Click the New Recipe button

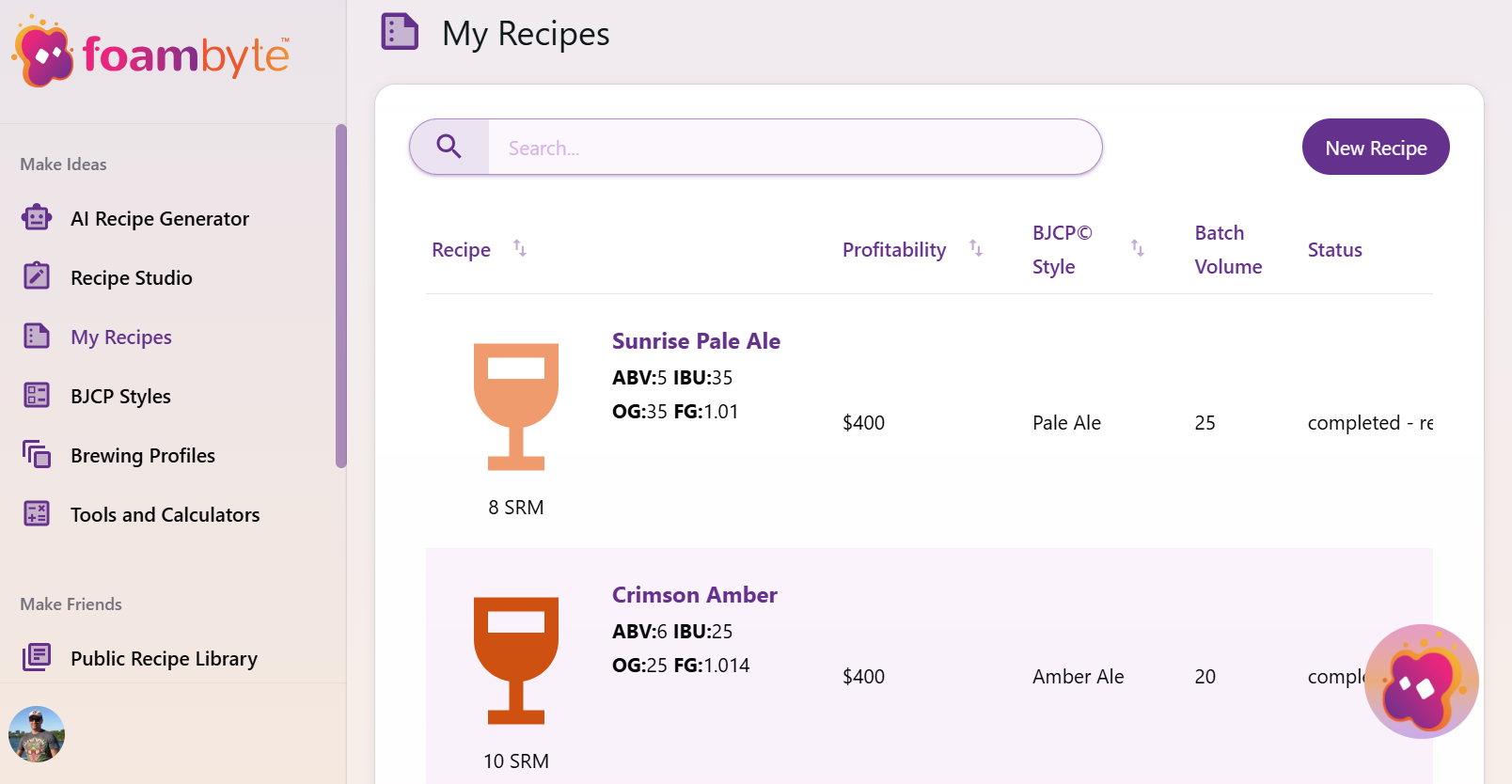(1375, 148)
